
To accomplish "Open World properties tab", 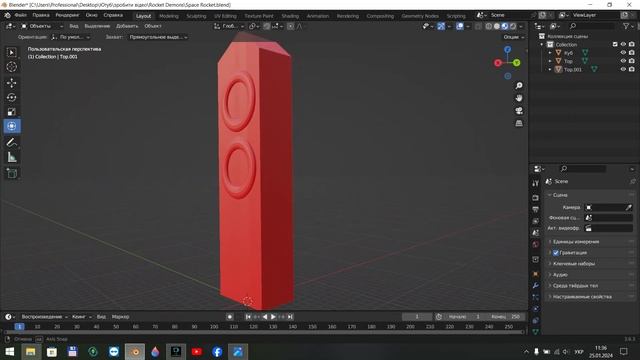I will tap(536, 244).
